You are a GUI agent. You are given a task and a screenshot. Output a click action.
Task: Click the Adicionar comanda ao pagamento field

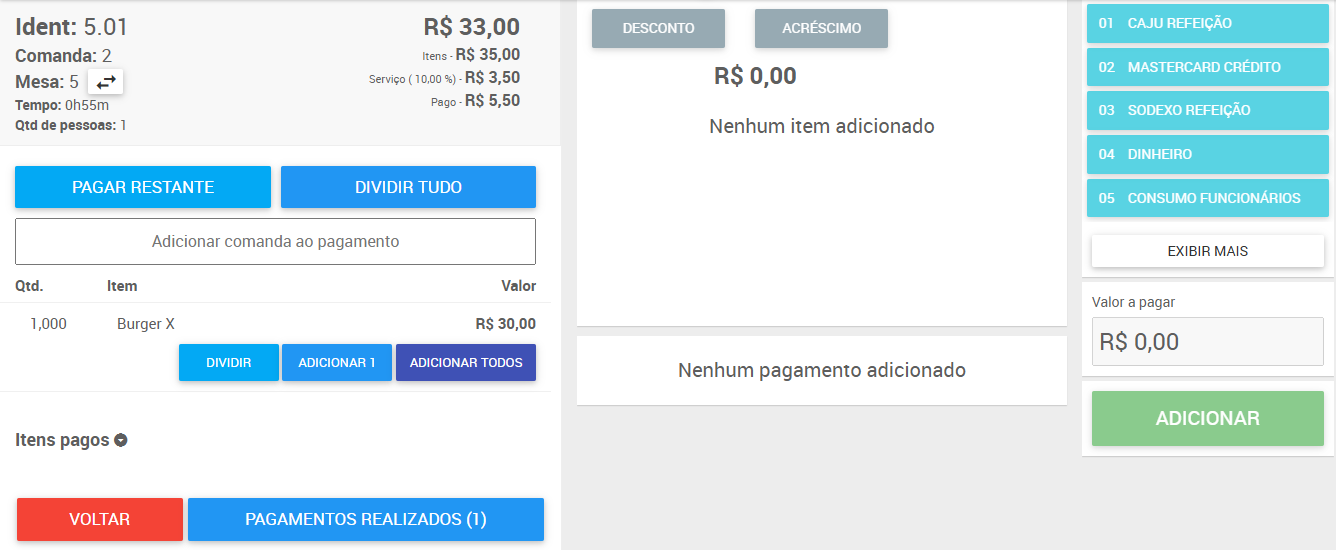click(275, 241)
